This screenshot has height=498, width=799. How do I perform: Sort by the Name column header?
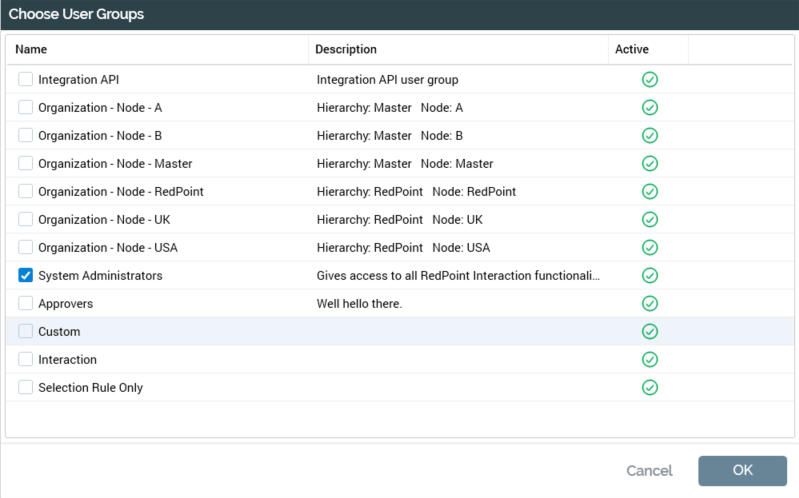31,49
